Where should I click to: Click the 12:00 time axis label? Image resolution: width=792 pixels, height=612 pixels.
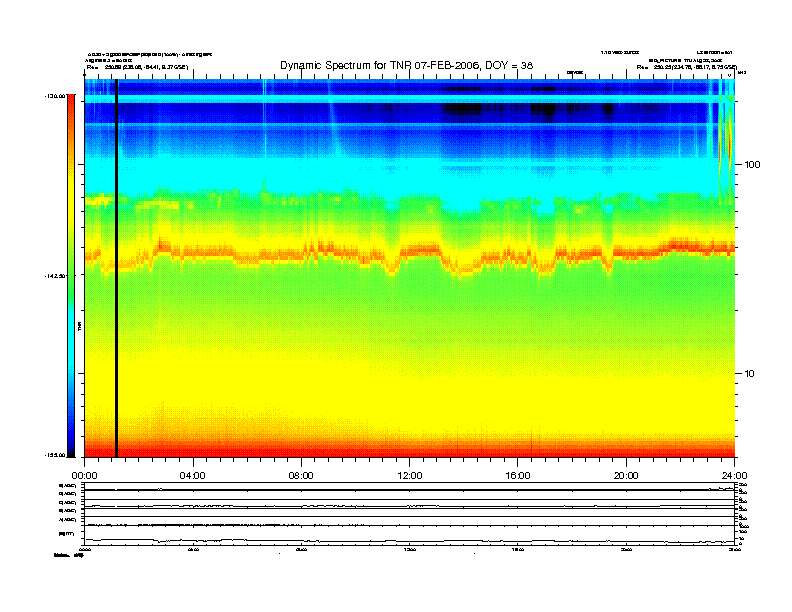tap(410, 476)
